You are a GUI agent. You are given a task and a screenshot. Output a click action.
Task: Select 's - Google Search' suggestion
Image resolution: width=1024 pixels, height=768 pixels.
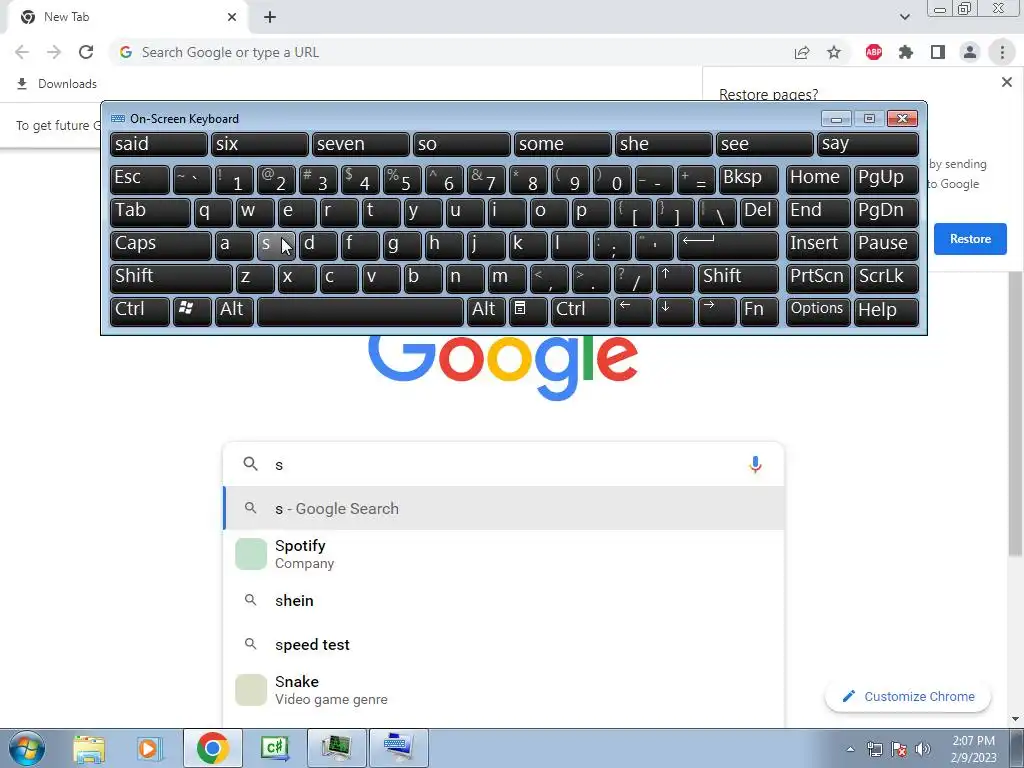click(x=503, y=508)
